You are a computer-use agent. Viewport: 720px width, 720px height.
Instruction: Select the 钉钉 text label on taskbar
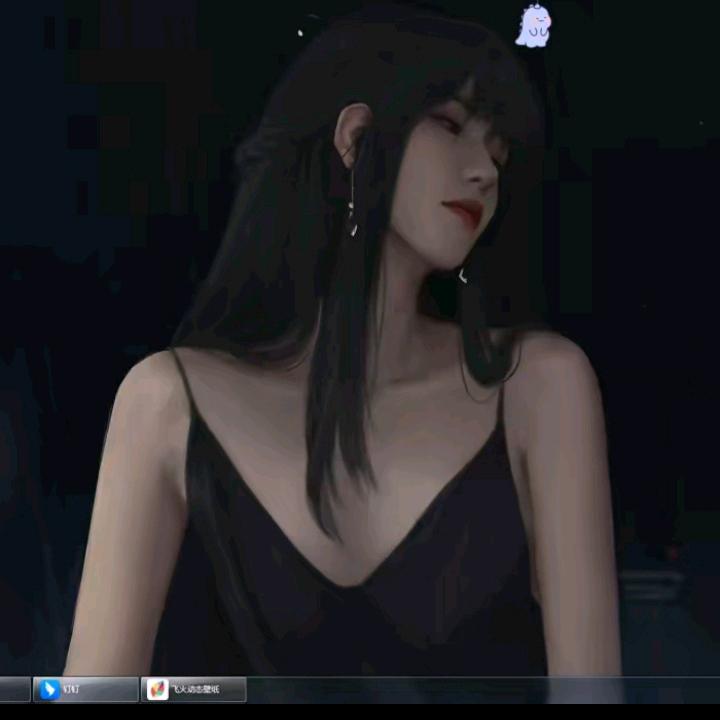[x=71, y=689]
